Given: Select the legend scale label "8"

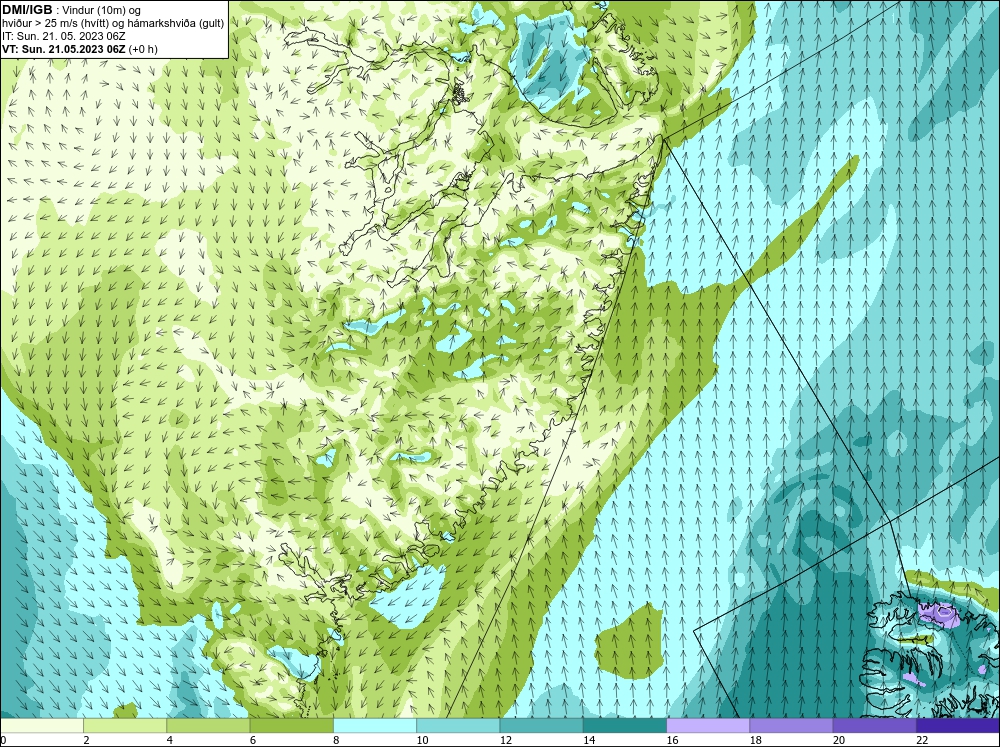Looking at the screenshot, I should [336, 740].
